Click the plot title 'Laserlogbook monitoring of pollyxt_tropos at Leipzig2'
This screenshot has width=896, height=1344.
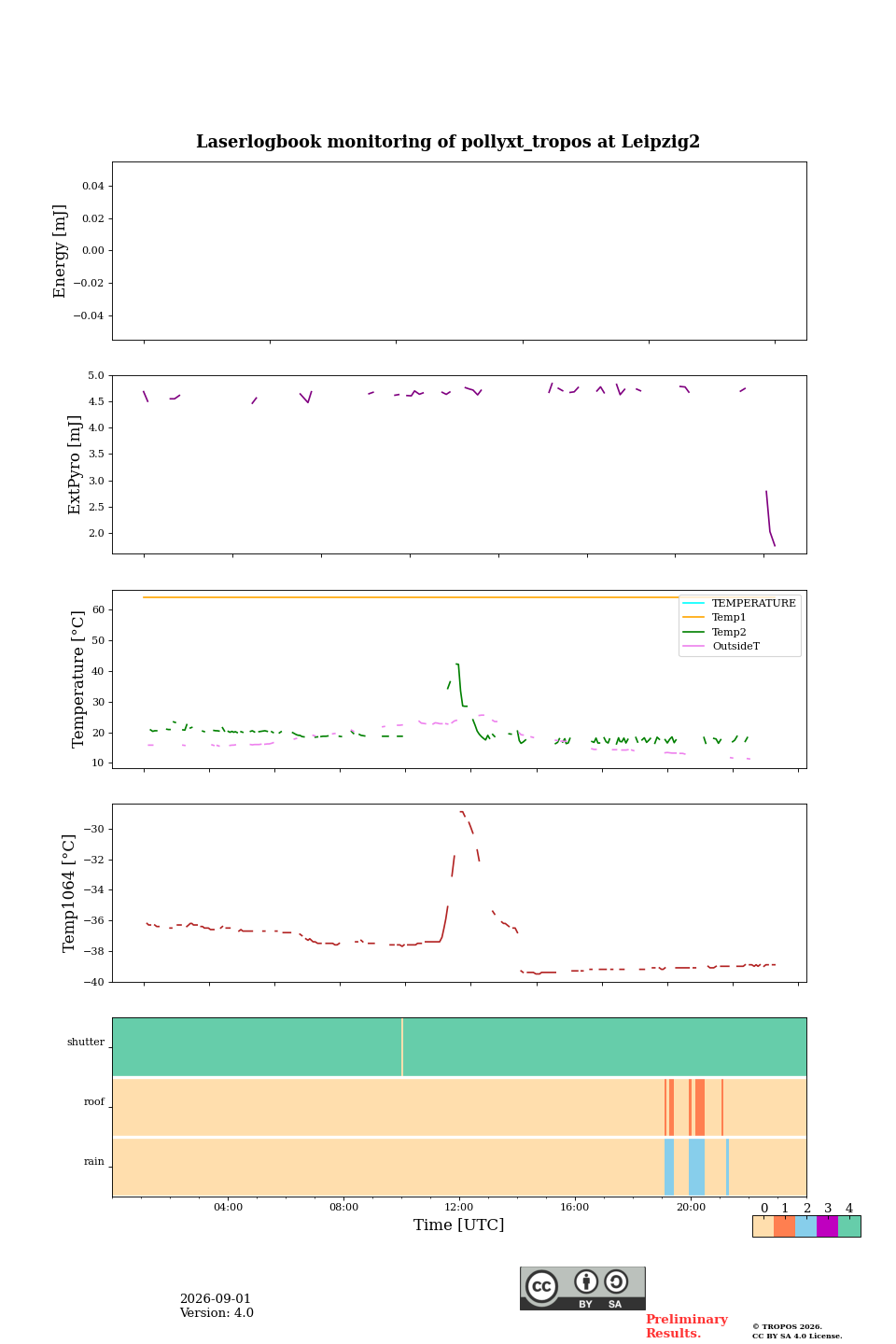pos(448,142)
